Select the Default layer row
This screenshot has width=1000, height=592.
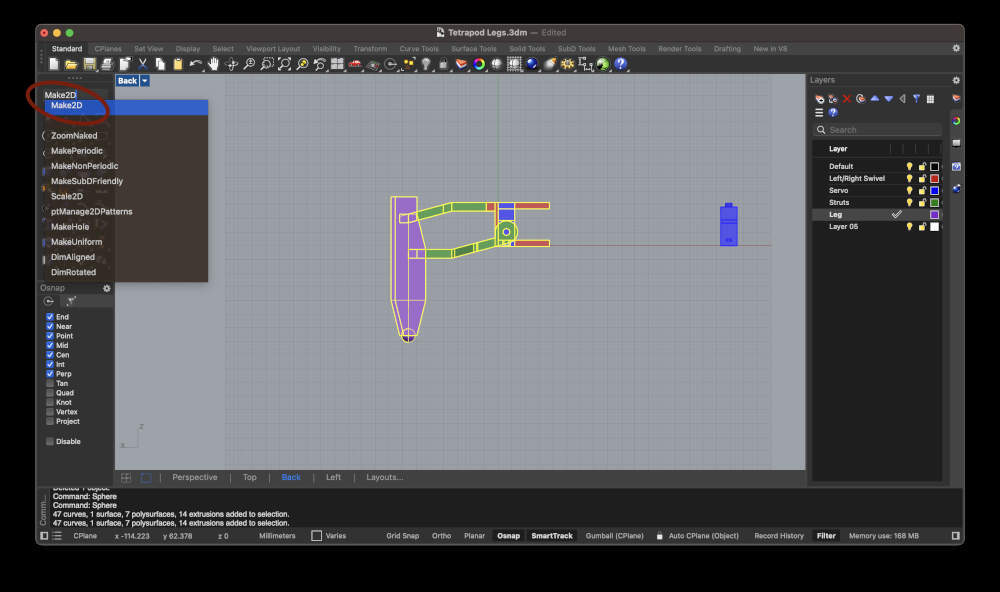pos(877,166)
